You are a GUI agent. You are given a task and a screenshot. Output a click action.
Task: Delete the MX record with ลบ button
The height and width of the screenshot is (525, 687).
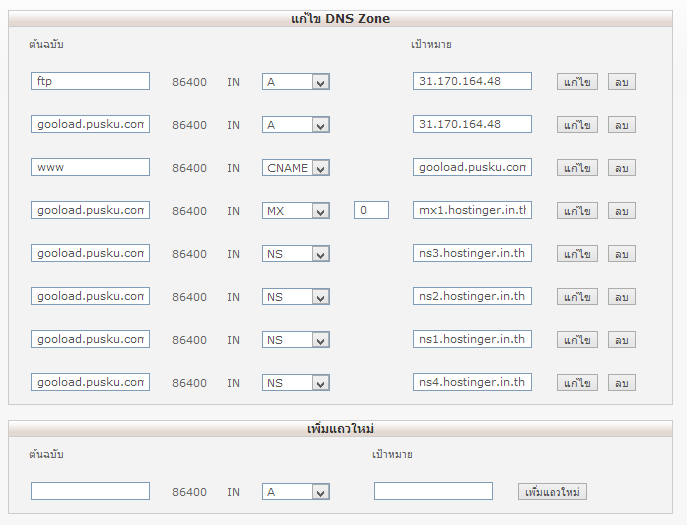tap(621, 210)
